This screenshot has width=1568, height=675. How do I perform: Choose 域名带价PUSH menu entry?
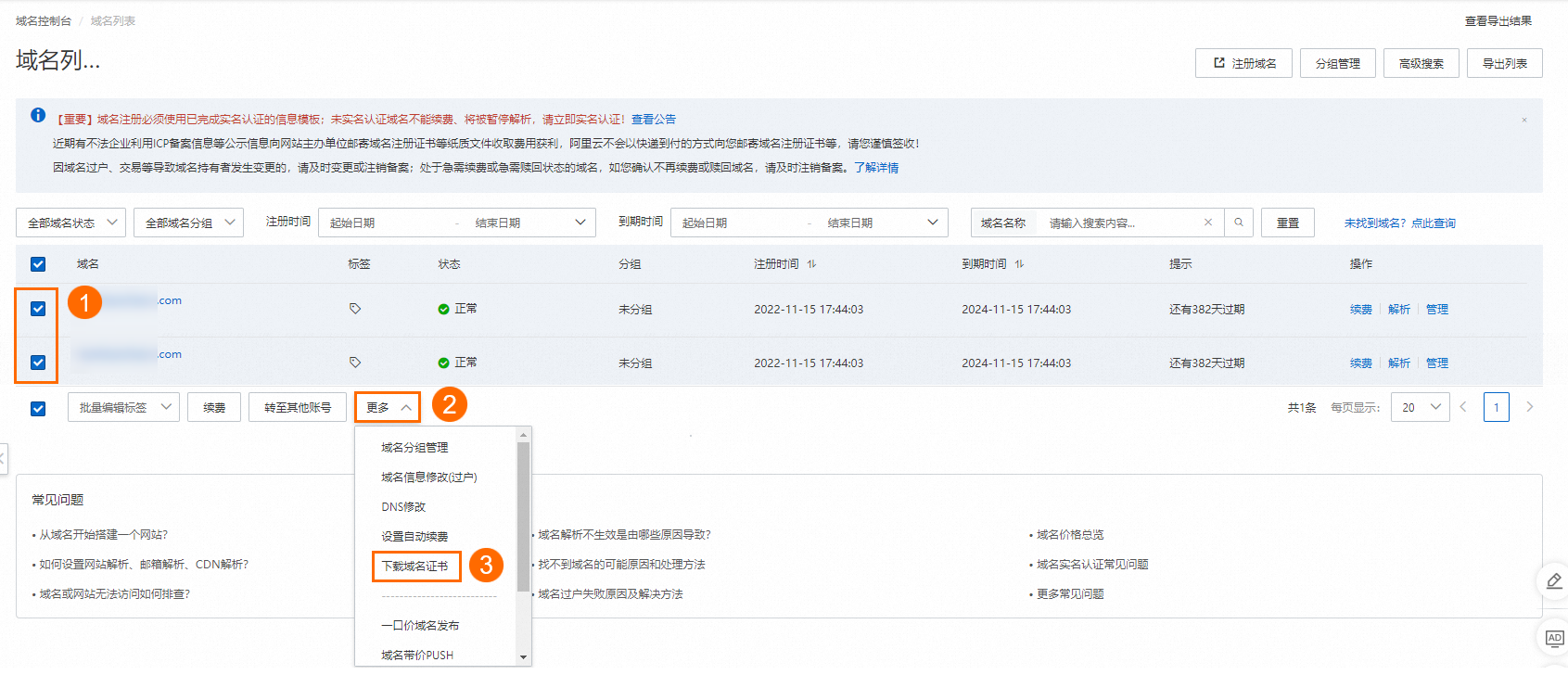[x=417, y=656]
